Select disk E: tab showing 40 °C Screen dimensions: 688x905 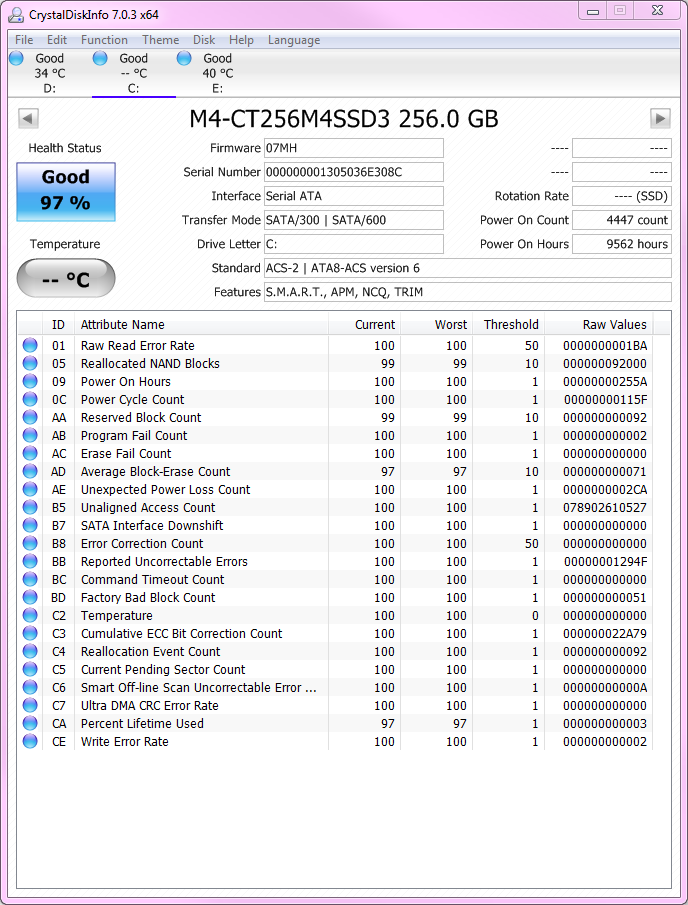tap(217, 73)
